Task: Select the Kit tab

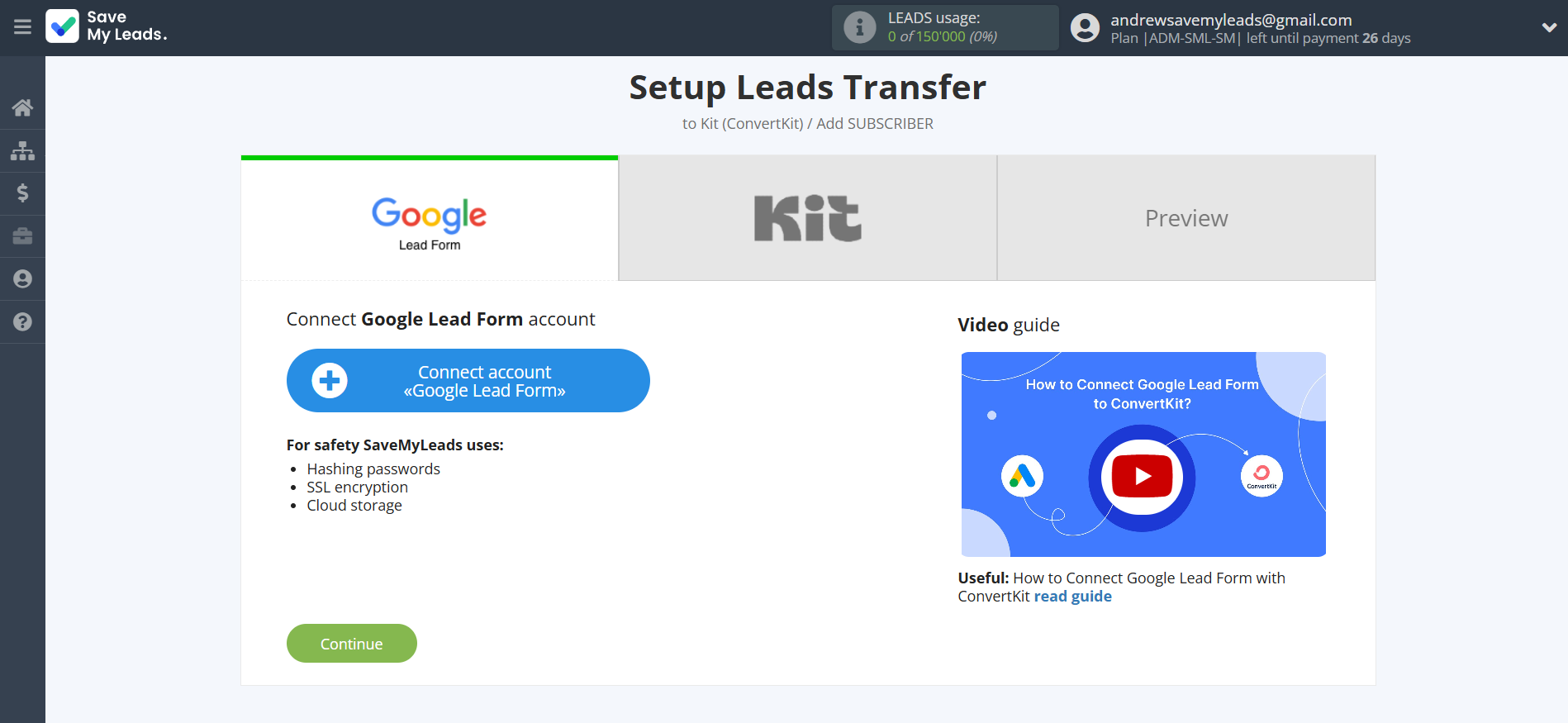Action: click(x=808, y=219)
